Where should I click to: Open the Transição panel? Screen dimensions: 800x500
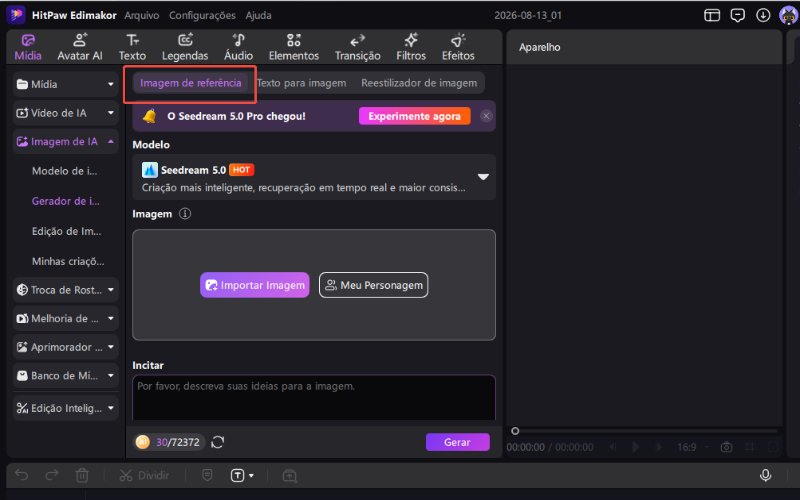357,47
